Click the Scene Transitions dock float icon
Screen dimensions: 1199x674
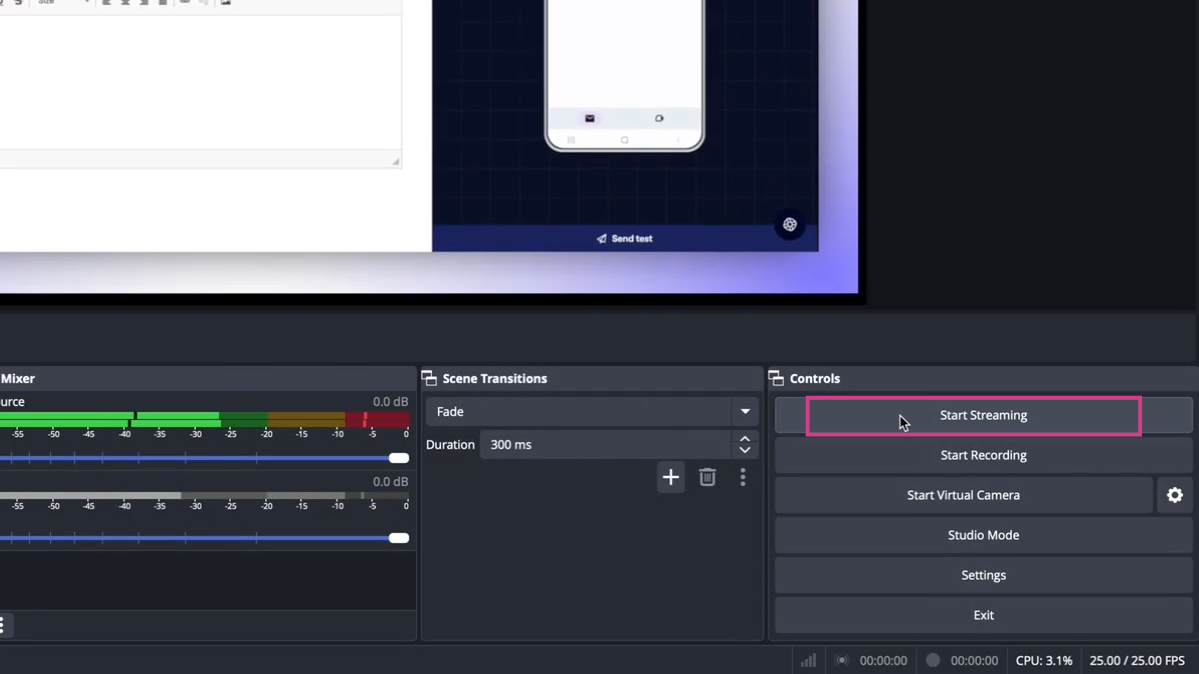429,379
